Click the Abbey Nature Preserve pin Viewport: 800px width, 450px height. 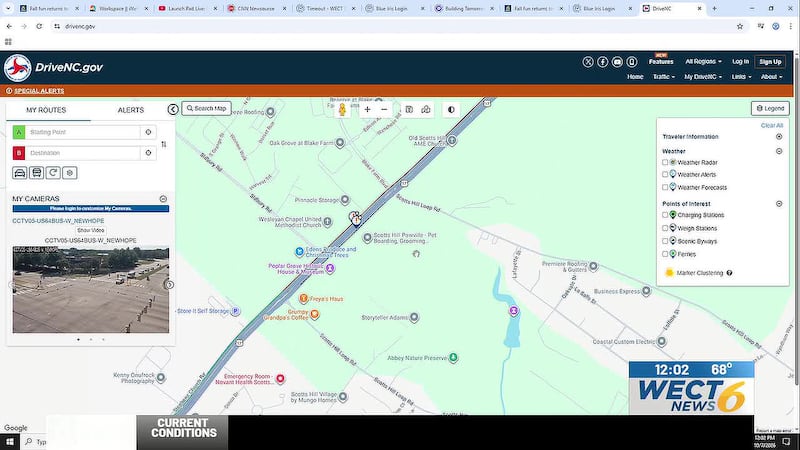[x=453, y=358]
